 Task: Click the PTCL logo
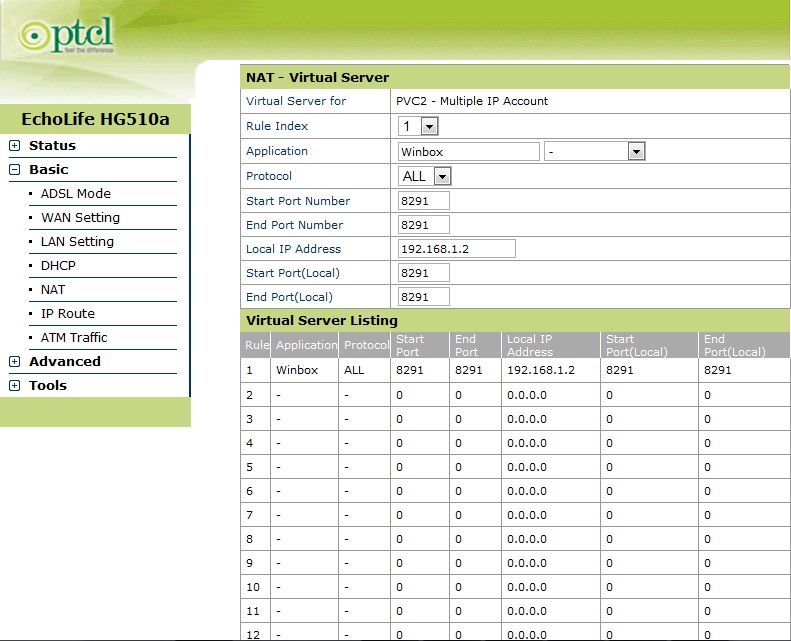click(x=66, y=34)
